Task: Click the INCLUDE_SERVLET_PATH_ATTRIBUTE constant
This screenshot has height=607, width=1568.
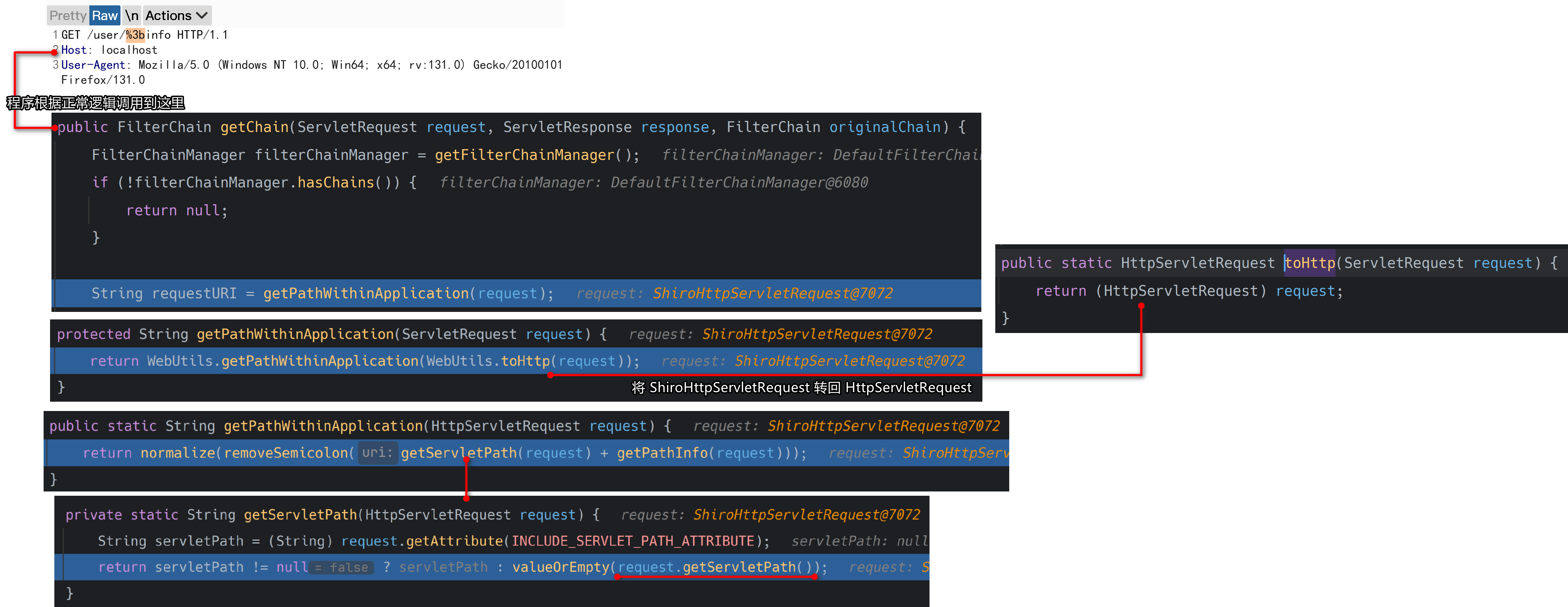Action: click(x=632, y=540)
